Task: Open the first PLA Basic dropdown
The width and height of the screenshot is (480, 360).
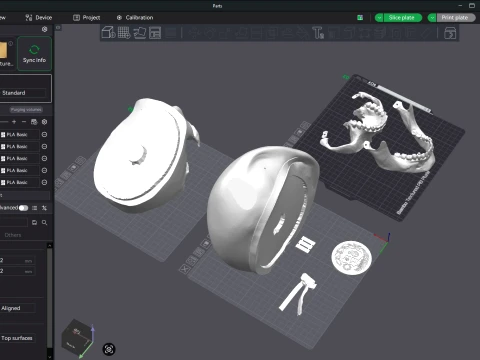Action: [20, 135]
